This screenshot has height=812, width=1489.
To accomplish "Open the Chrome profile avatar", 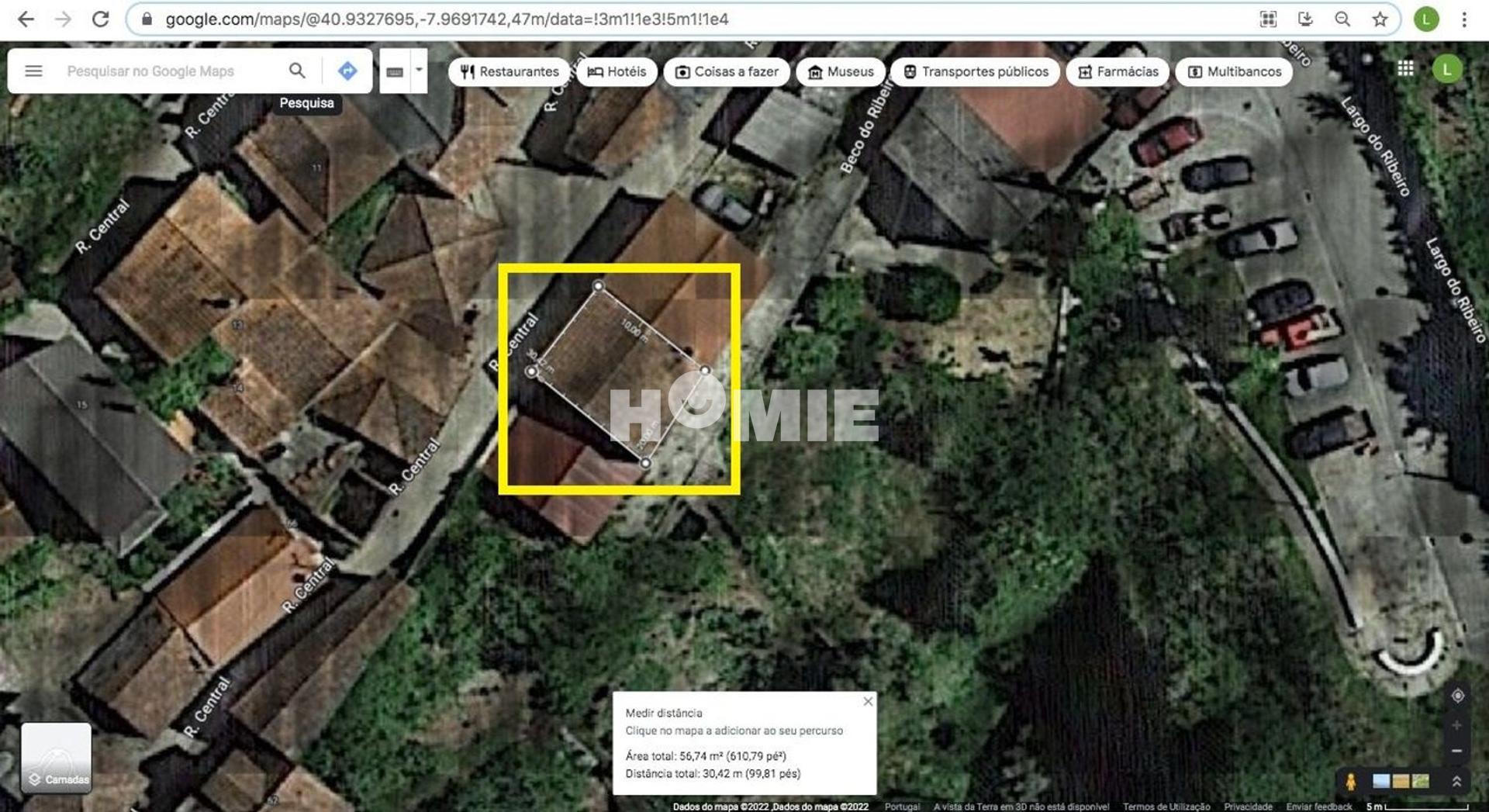I will click(1426, 19).
